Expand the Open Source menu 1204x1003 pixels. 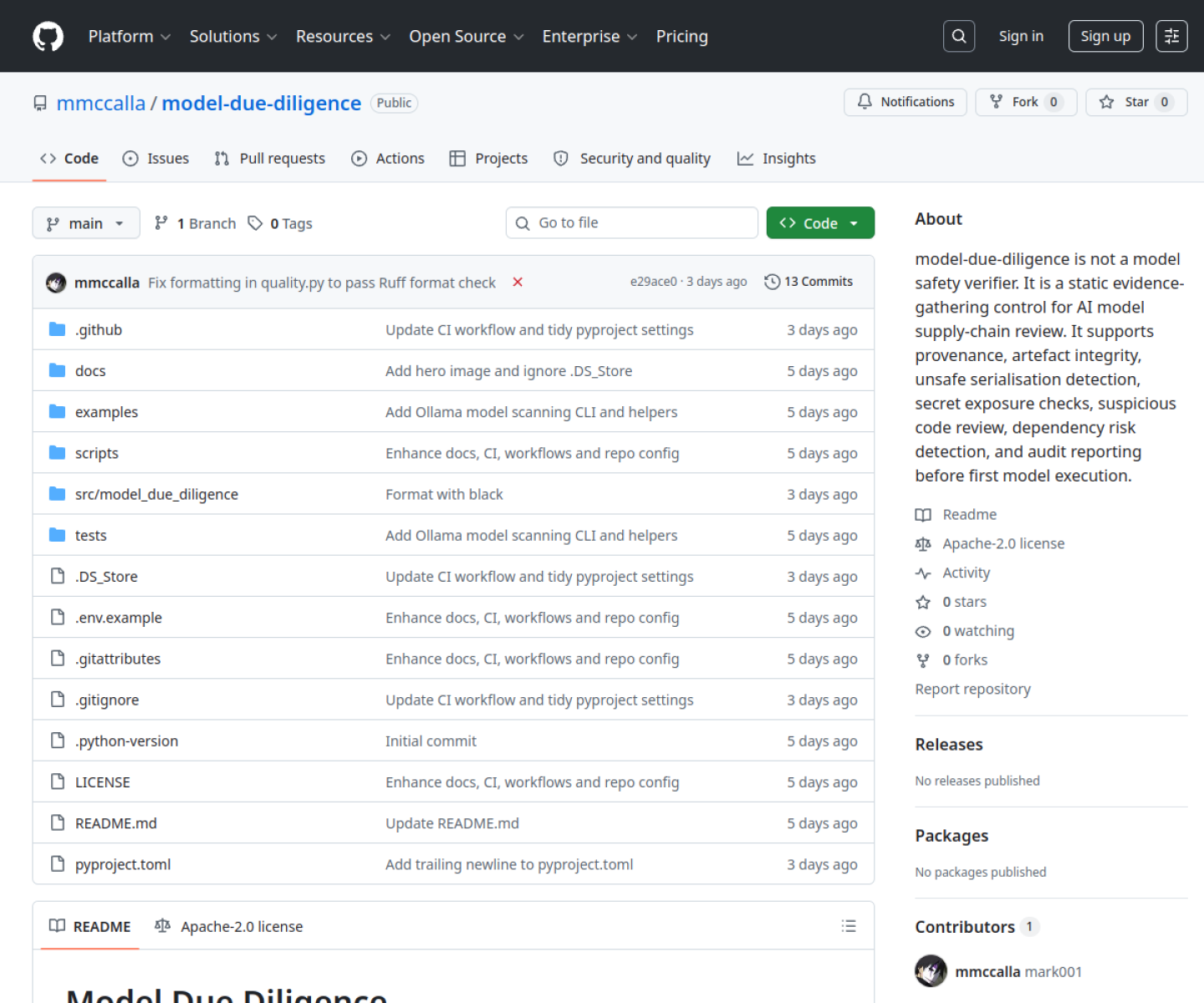[467, 37]
